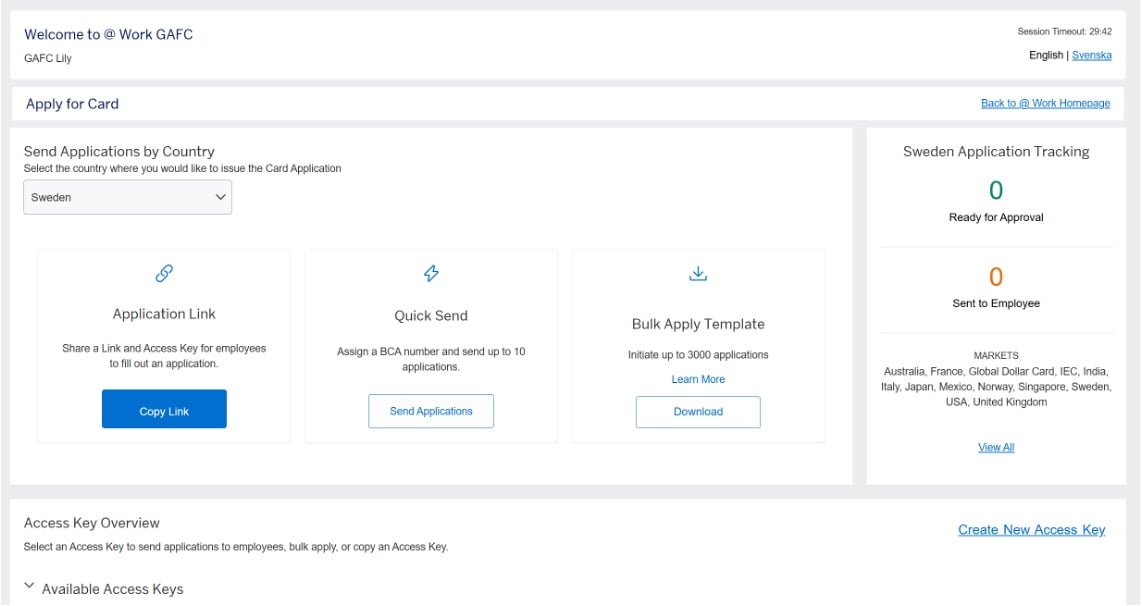The height and width of the screenshot is (606, 1142).
Task: Open the Learn More link
Action: 698,379
